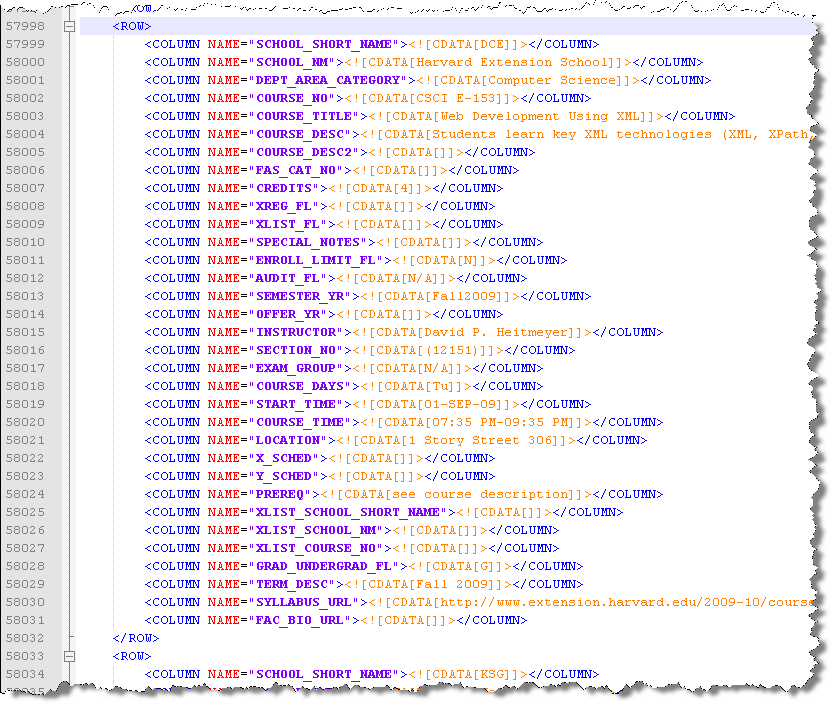Select line number 58000 in the margin
The height and width of the screenshot is (703, 830).
pos(25,62)
